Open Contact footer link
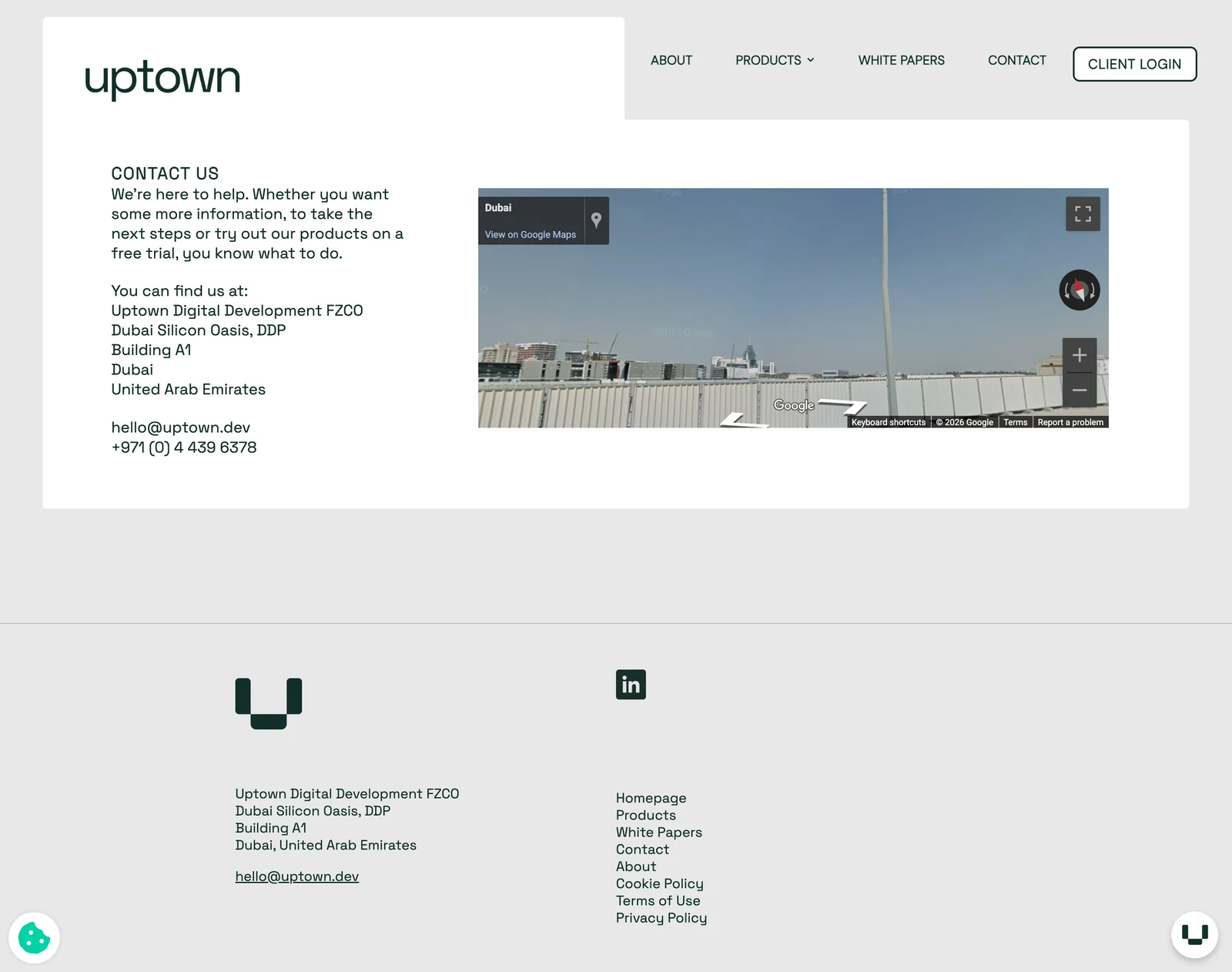Screen dimensions: 1232x972 pos(642,850)
